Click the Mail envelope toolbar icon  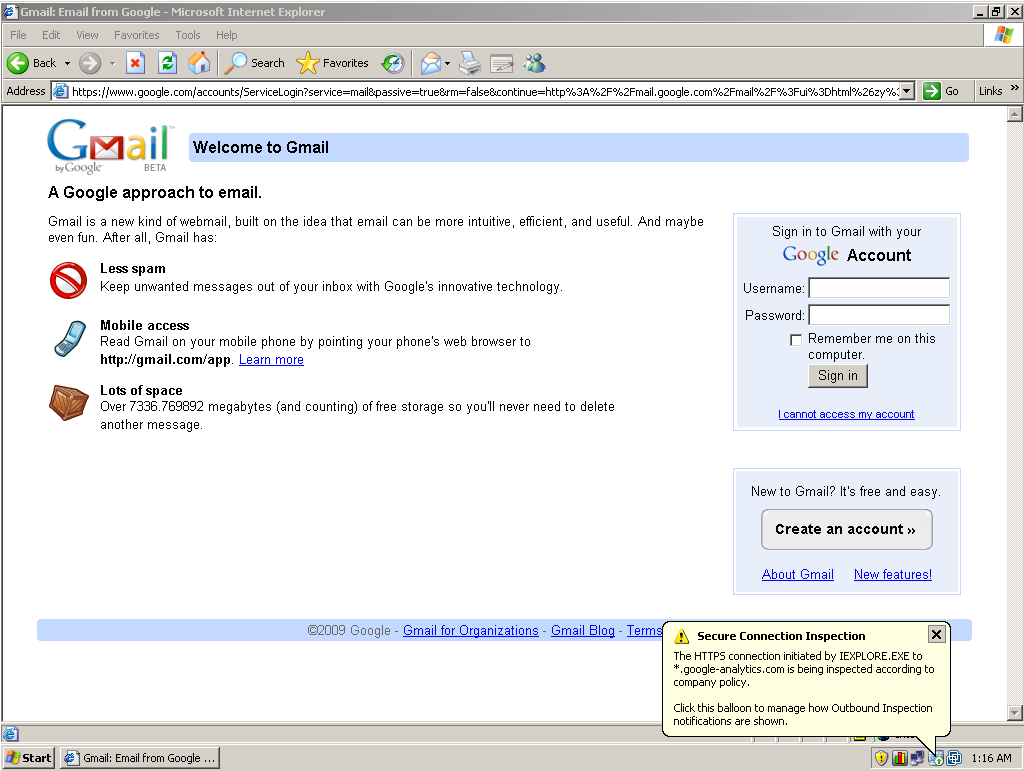[x=430, y=63]
